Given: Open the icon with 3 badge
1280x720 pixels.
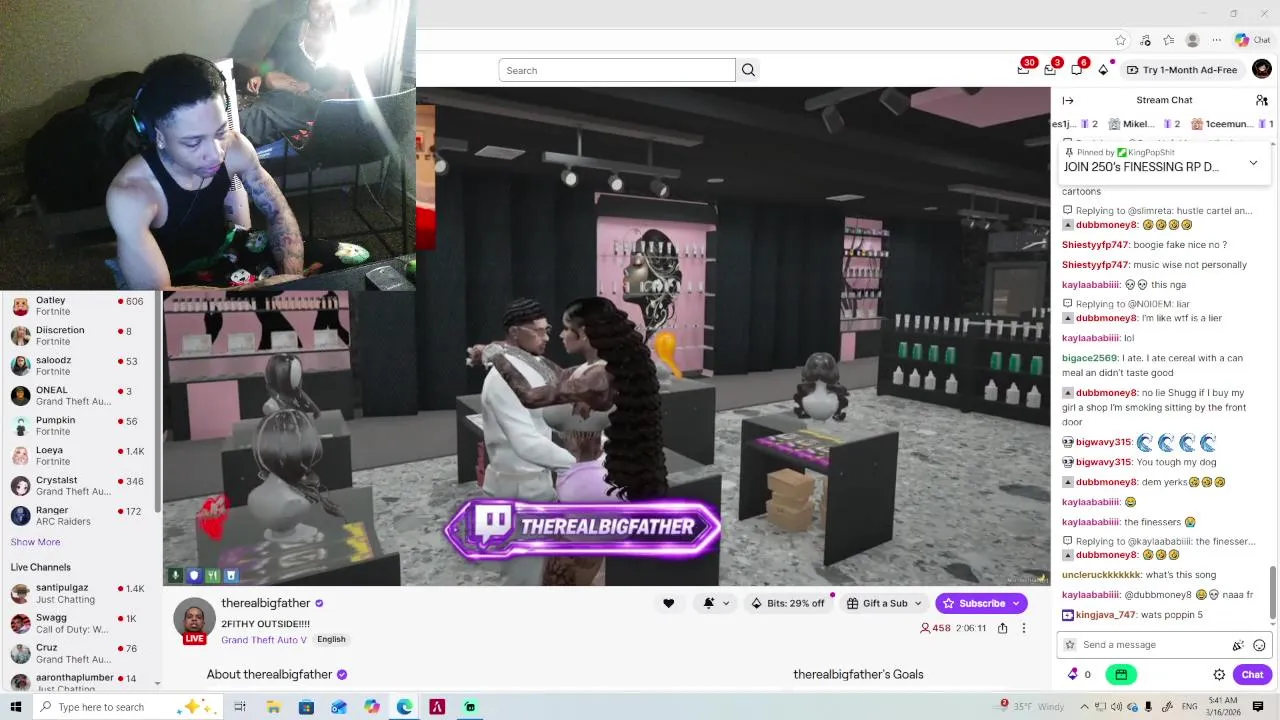Looking at the screenshot, I should (1050, 69).
